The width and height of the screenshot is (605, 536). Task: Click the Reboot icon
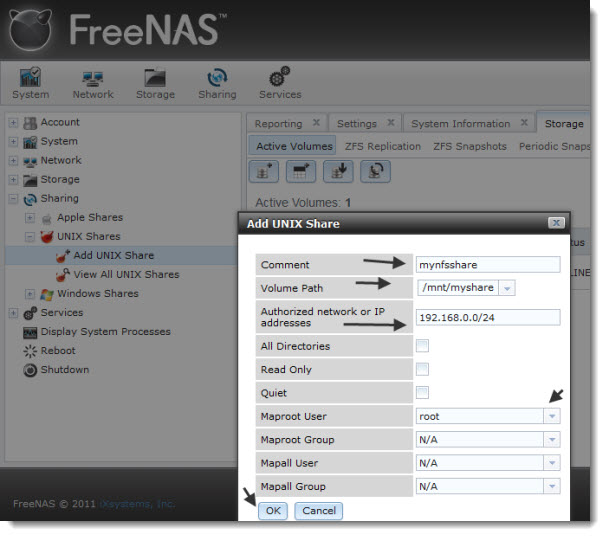point(30,351)
